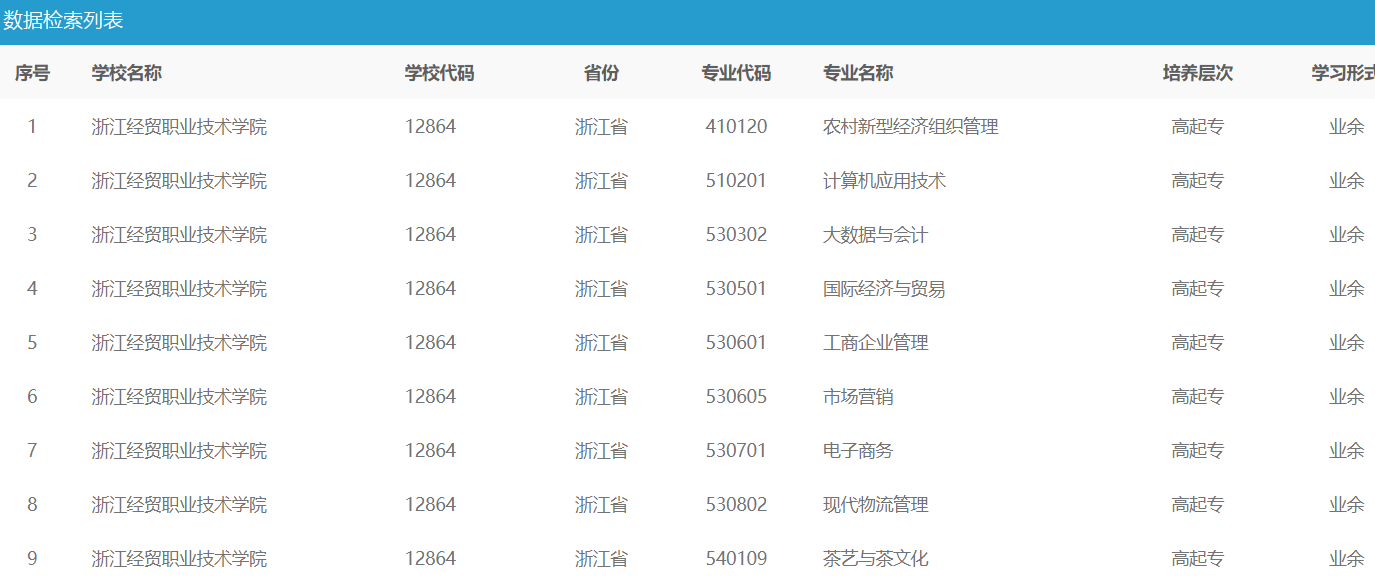The image size is (1375, 576).
Task: Click major code 540109
Action: click(736, 559)
